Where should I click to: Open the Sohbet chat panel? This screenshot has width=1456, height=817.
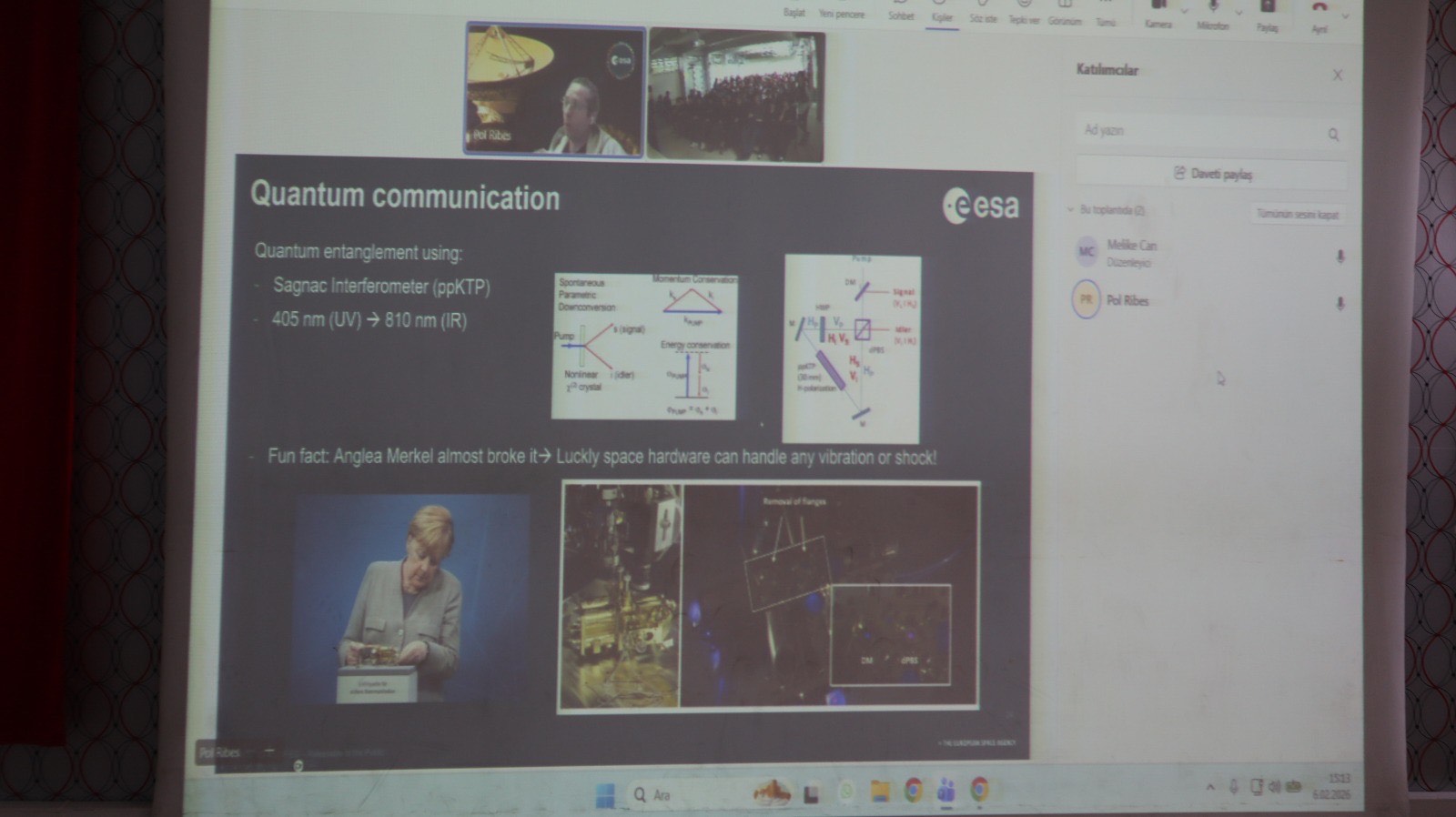click(900, 11)
